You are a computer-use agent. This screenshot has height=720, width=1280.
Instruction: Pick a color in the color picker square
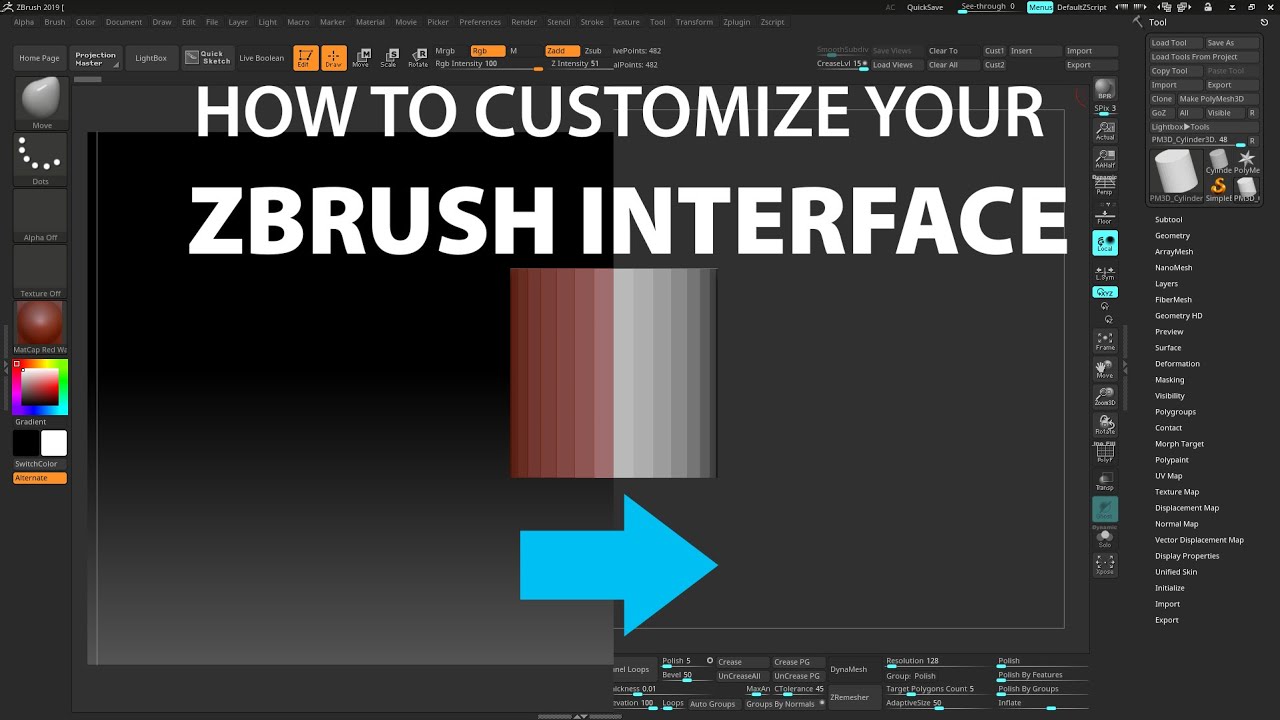pyautogui.click(x=40, y=387)
